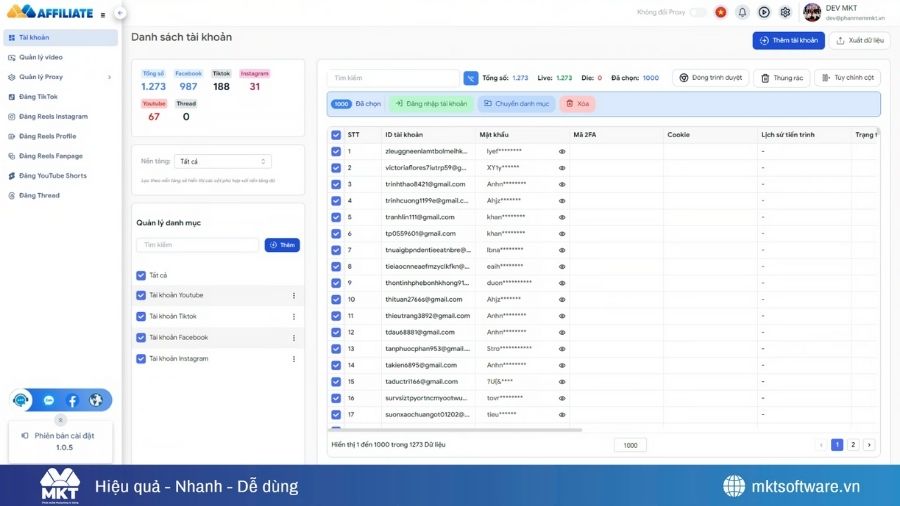Viewport: 900px width, 506px height.
Task: Toggle the Không đổi Proxy switch
Action: (x=698, y=12)
